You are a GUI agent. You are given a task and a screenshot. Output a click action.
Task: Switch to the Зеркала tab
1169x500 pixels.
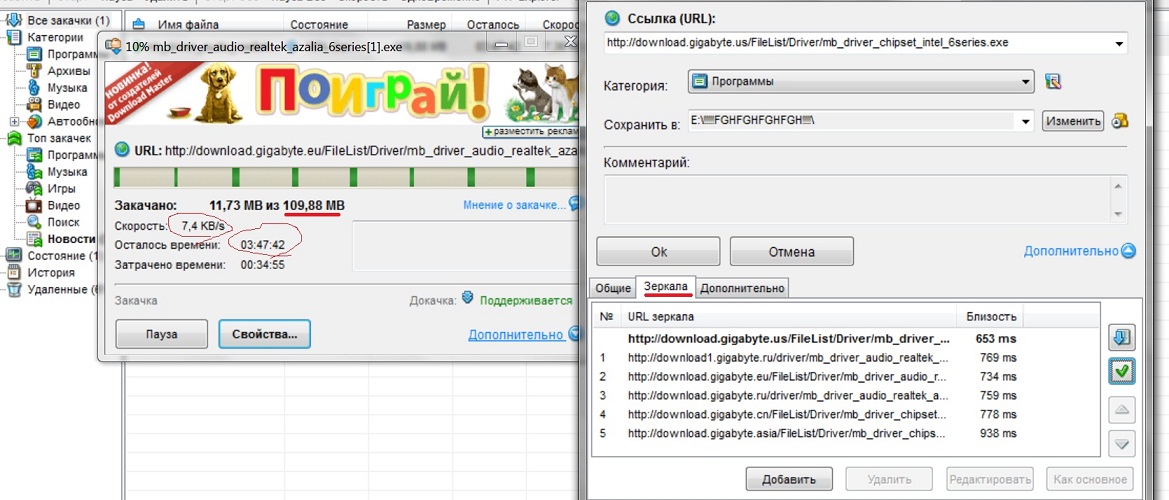[665, 288]
